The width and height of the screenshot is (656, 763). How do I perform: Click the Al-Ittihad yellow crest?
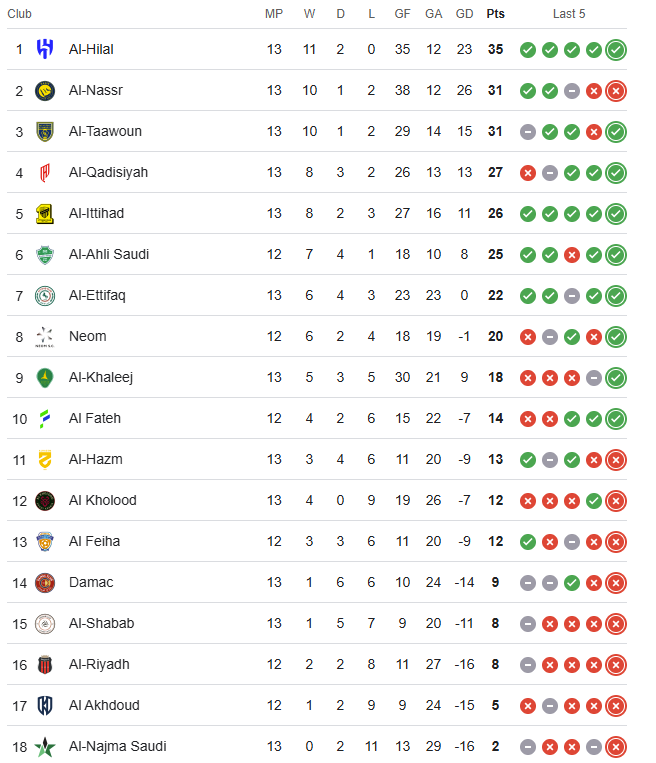point(45,213)
